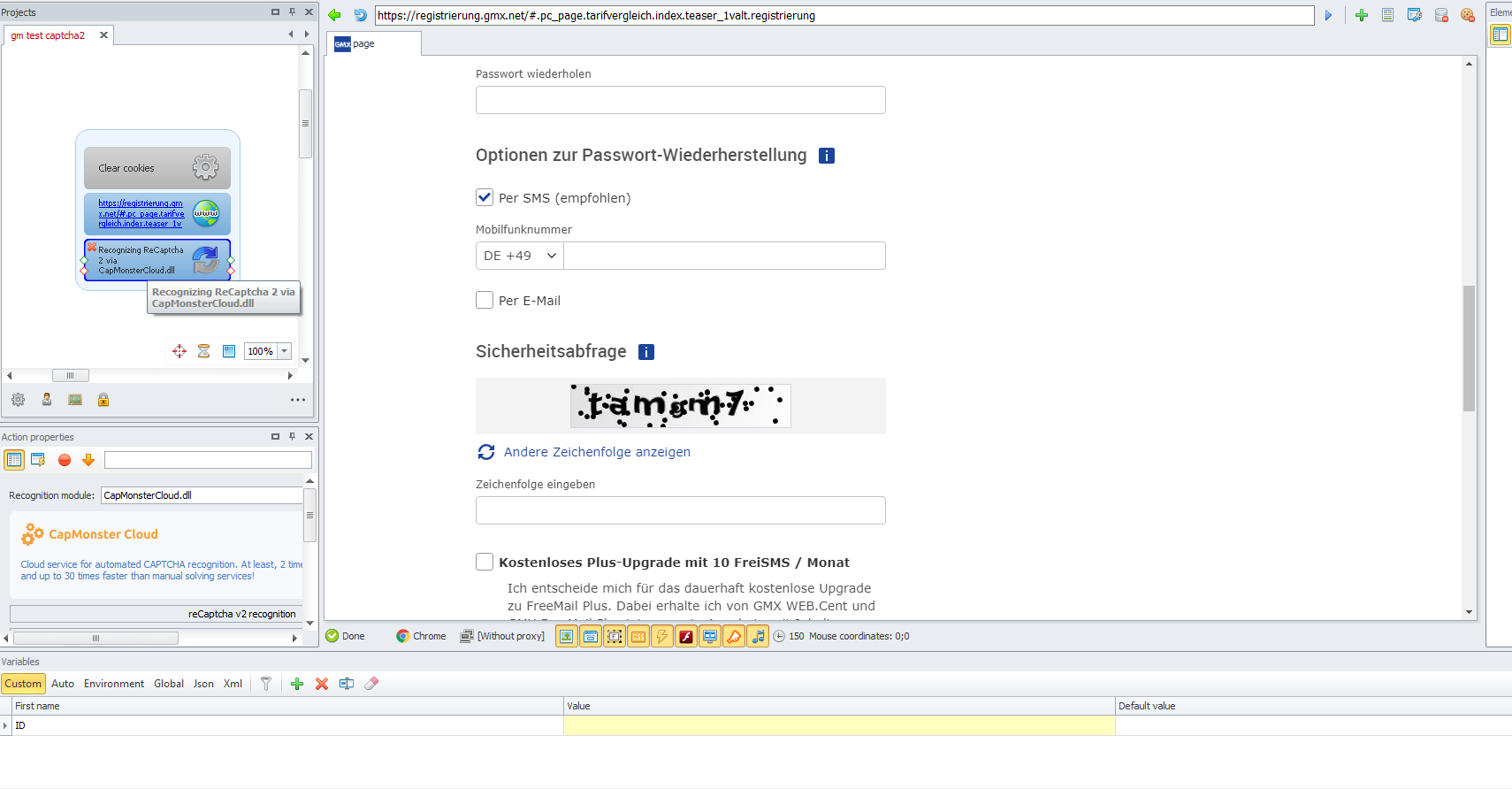Switch to Auto variables tab

point(63,684)
